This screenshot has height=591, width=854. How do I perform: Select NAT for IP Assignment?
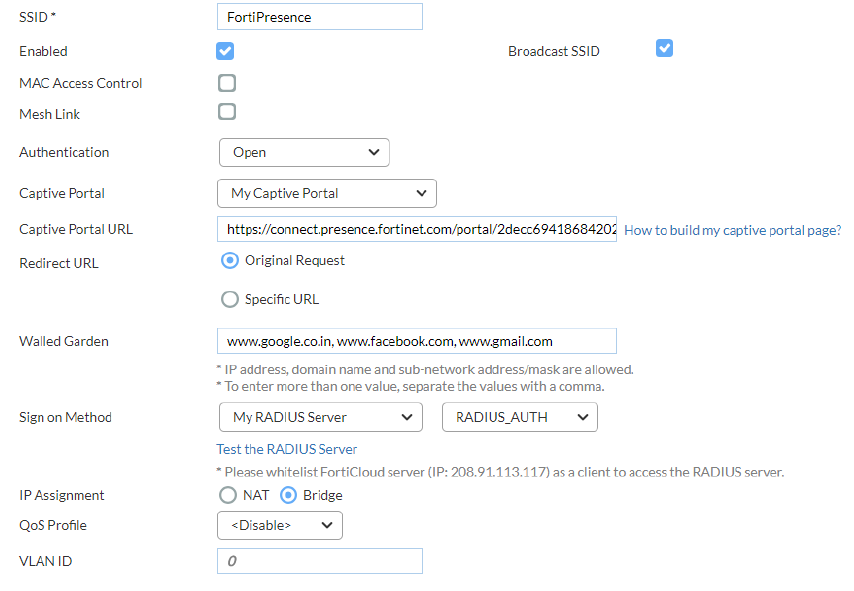(x=228, y=495)
